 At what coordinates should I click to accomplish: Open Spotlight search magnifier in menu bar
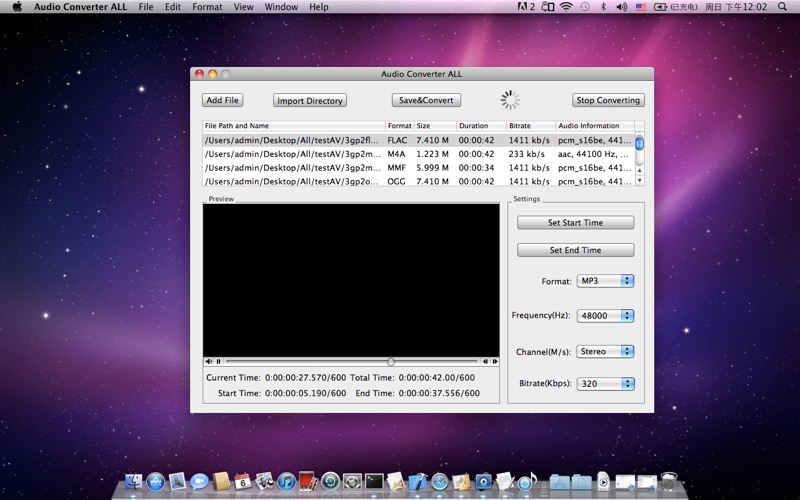tap(782, 7)
